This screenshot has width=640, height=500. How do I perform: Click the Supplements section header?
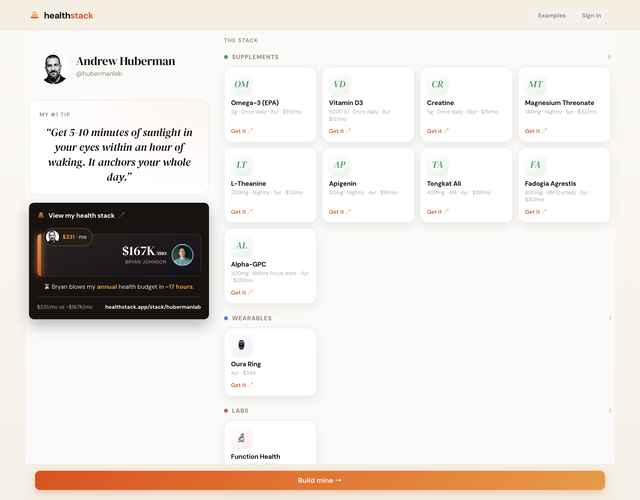[255, 57]
